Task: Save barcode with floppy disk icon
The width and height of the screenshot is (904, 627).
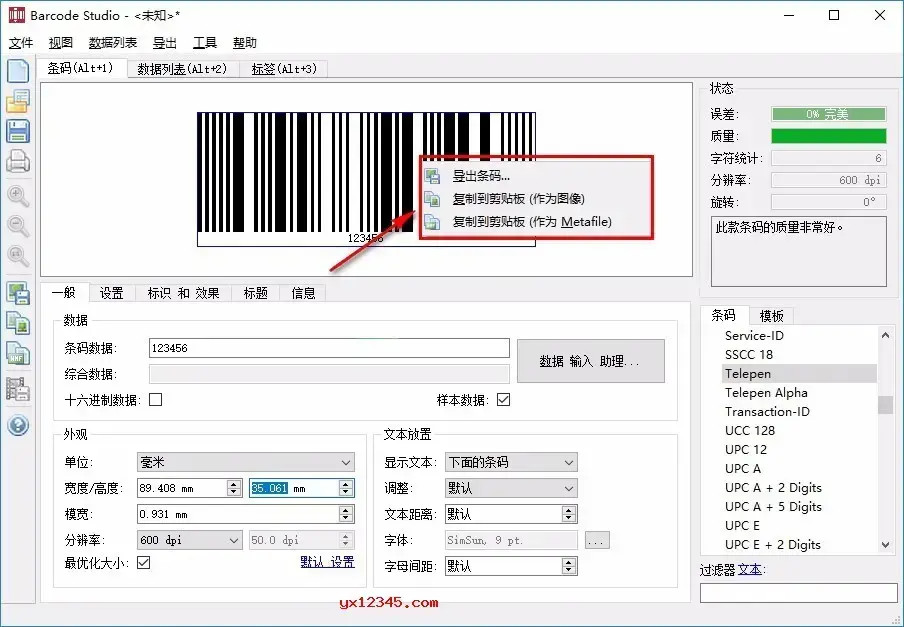Action: click(18, 131)
